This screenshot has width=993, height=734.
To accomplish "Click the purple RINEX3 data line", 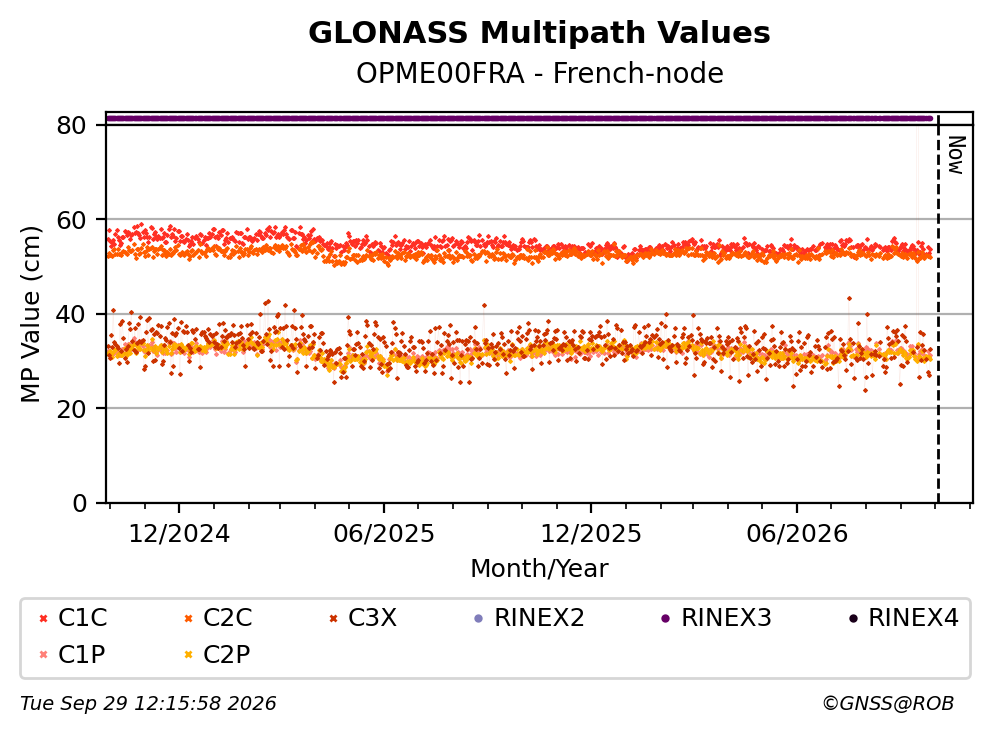I will pyautogui.click(x=519, y=118).
